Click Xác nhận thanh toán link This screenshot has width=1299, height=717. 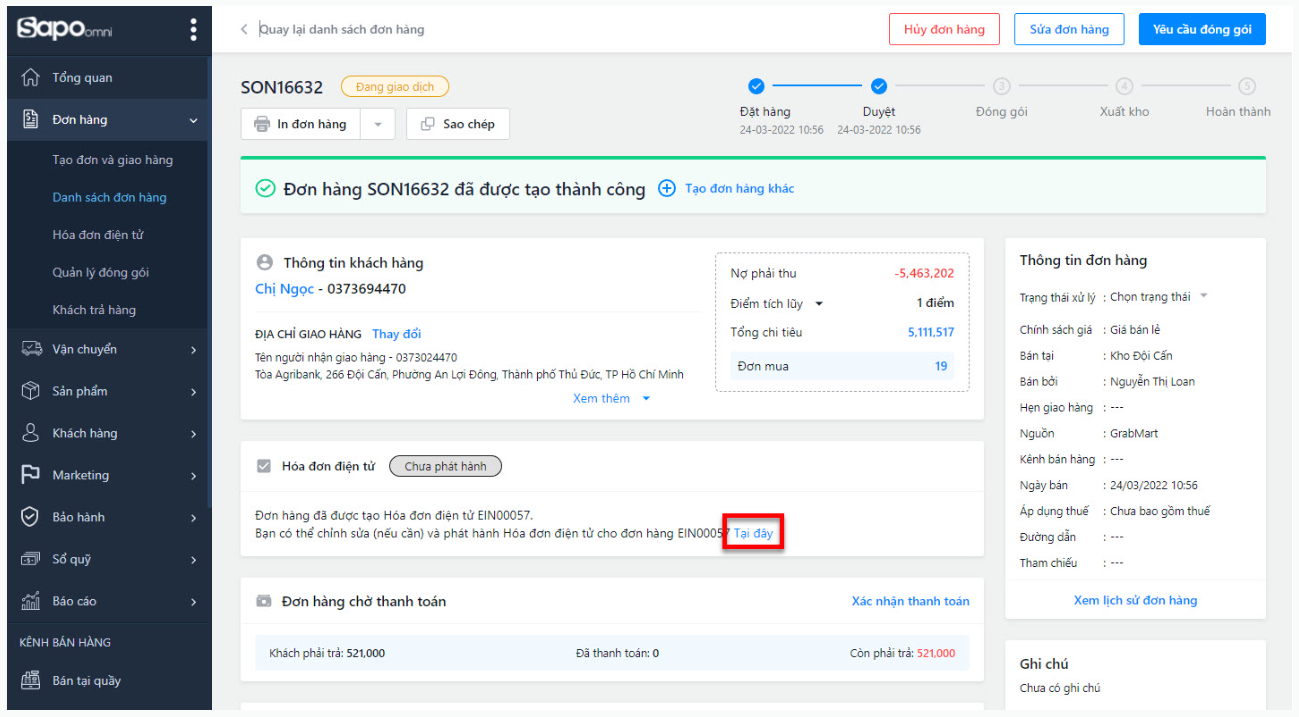(x=910, y=601)
